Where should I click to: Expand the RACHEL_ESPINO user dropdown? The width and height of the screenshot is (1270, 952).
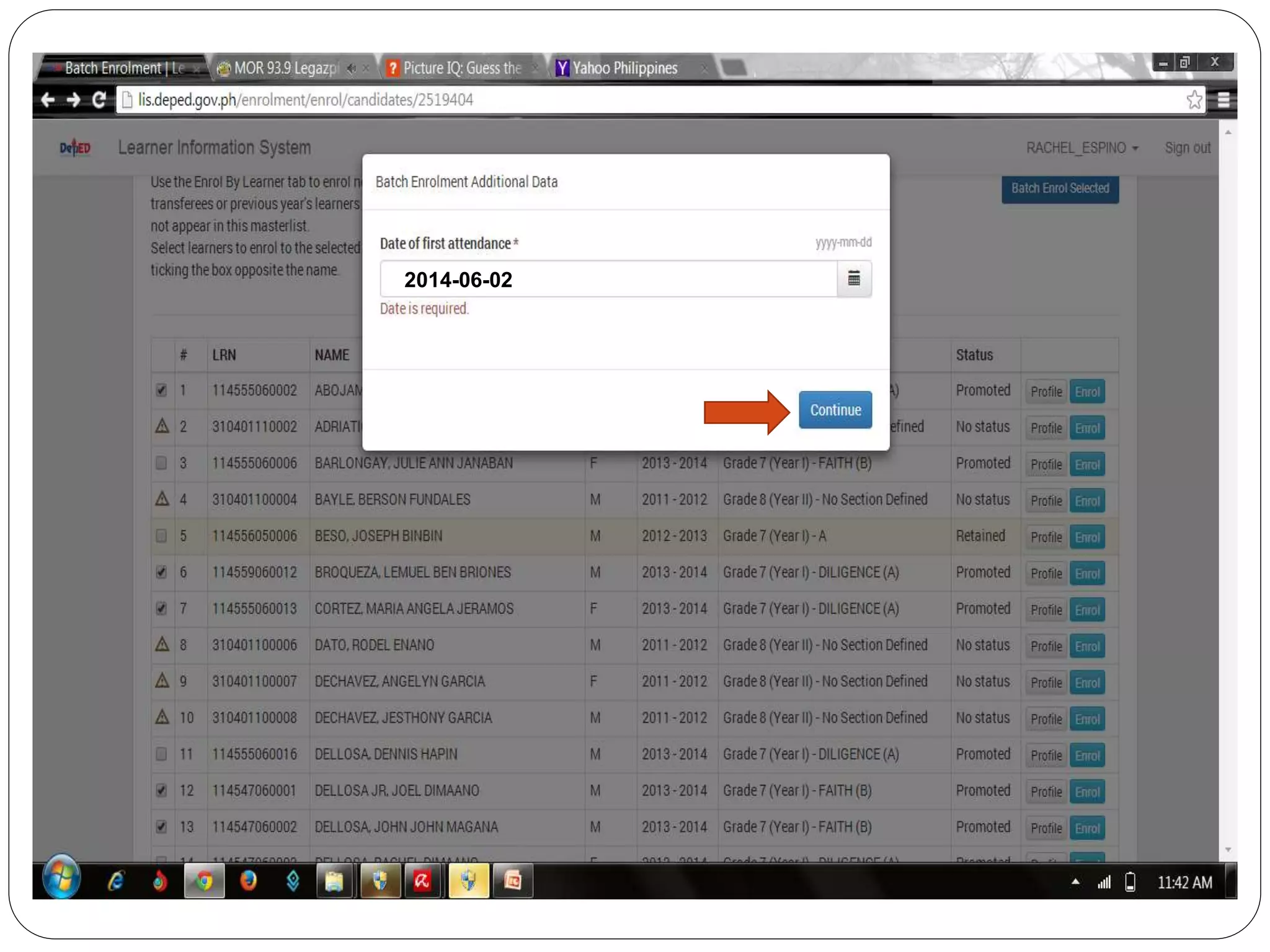pyautogui.click(x=1081, y=148)
